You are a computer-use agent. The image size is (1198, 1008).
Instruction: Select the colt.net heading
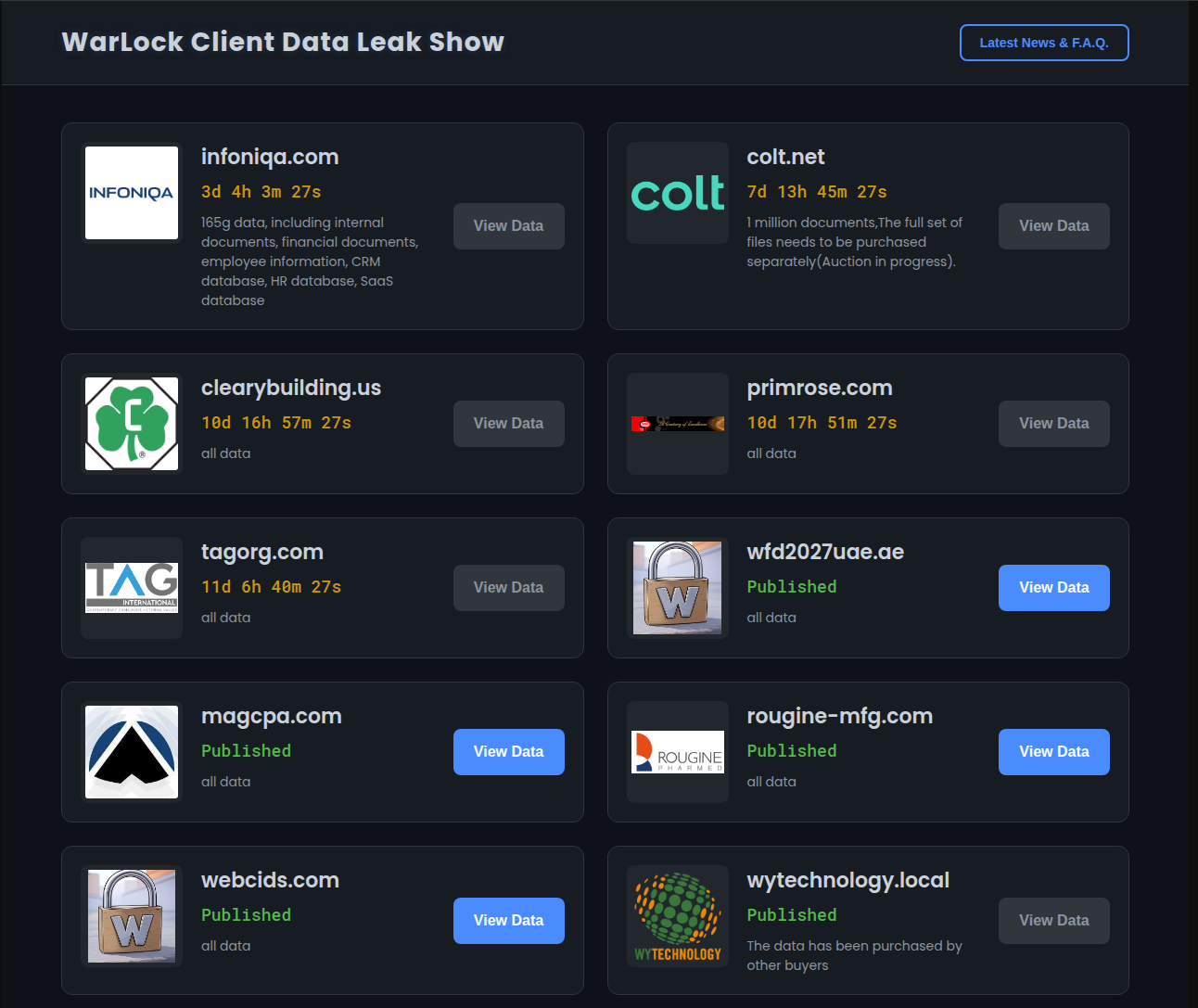pyautogui.click(x=785, y=157)
